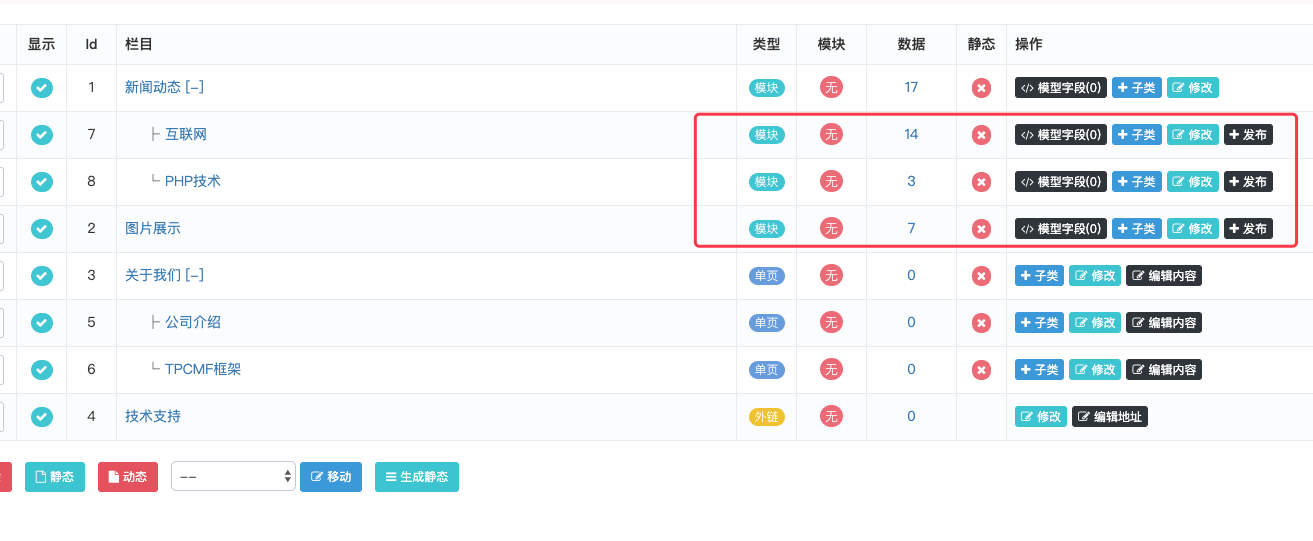Image resolution: width=1313 pixels, height=541 pixels.
Task: Click the red static X icon for TPCMF框架
Action: pyautogui.click(x=981, y=370)
